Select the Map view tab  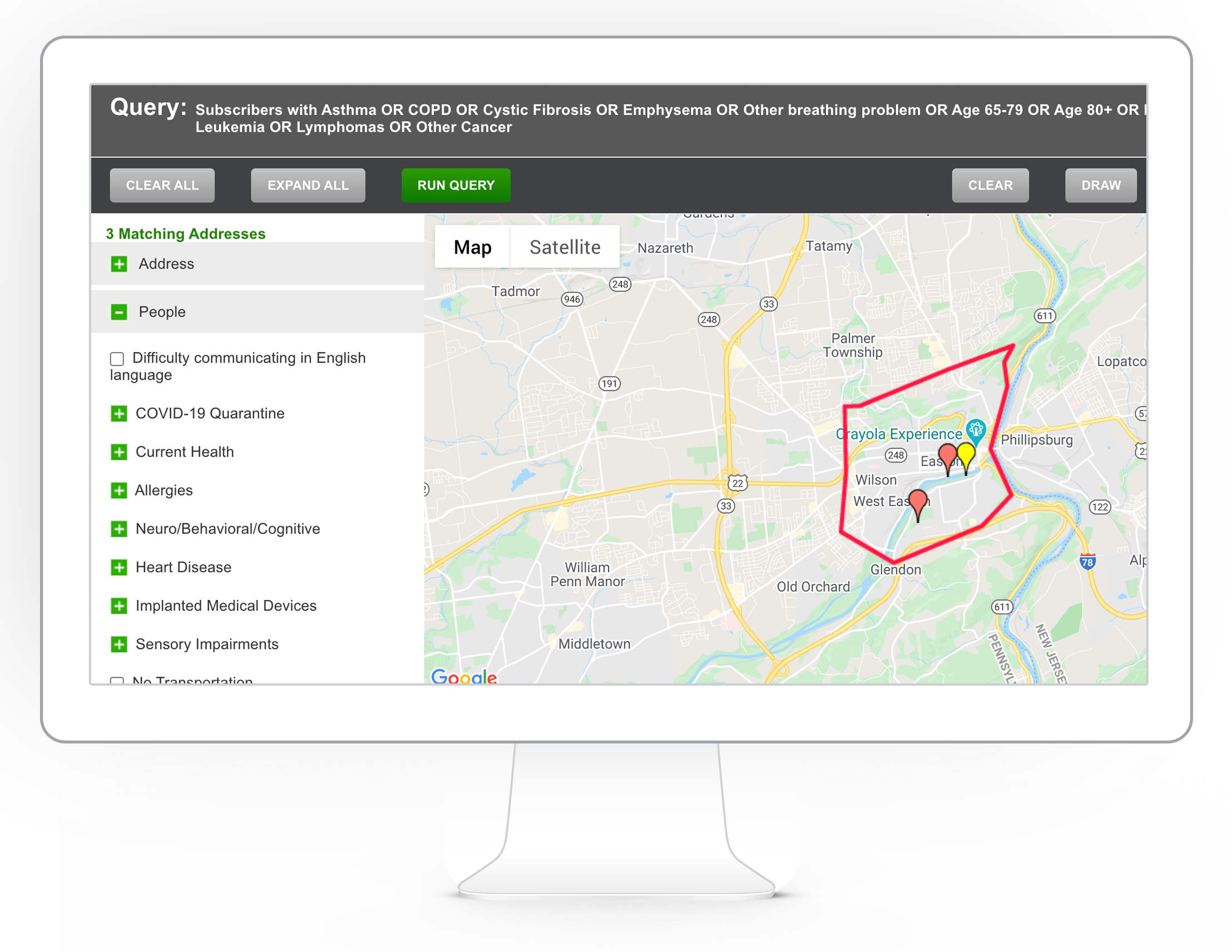[x=473, y=247]
